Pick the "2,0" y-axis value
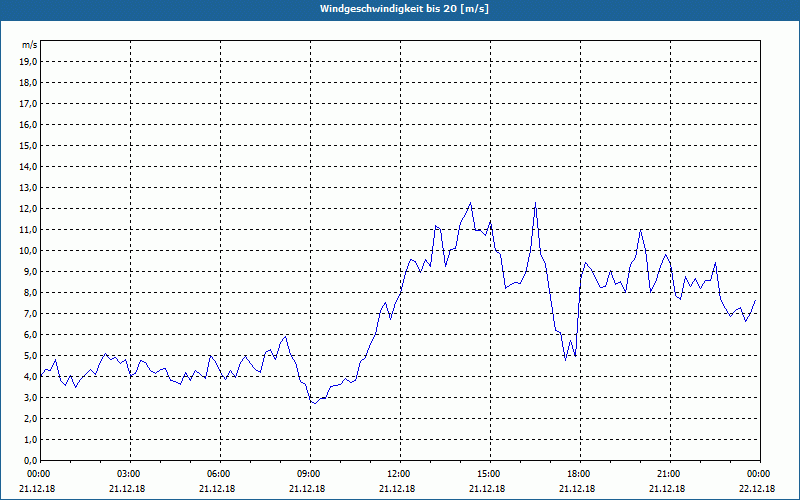 (x=30, y=419)
